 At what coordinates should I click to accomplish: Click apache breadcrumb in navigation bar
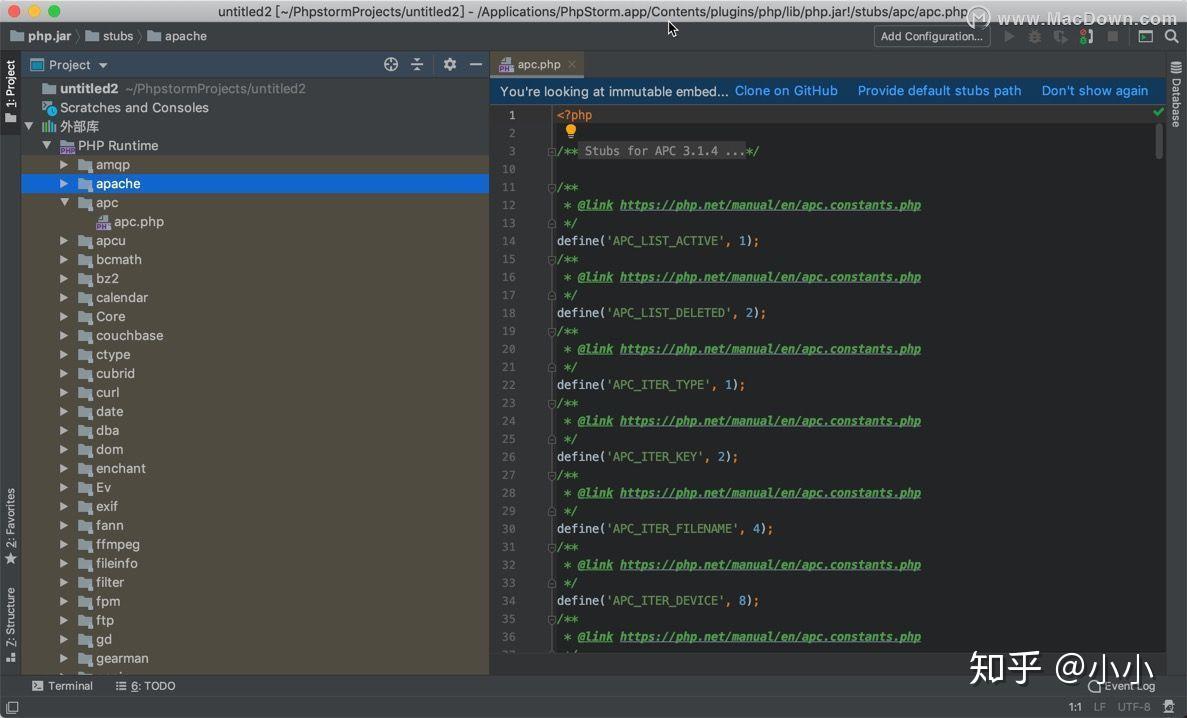point(177,36)
